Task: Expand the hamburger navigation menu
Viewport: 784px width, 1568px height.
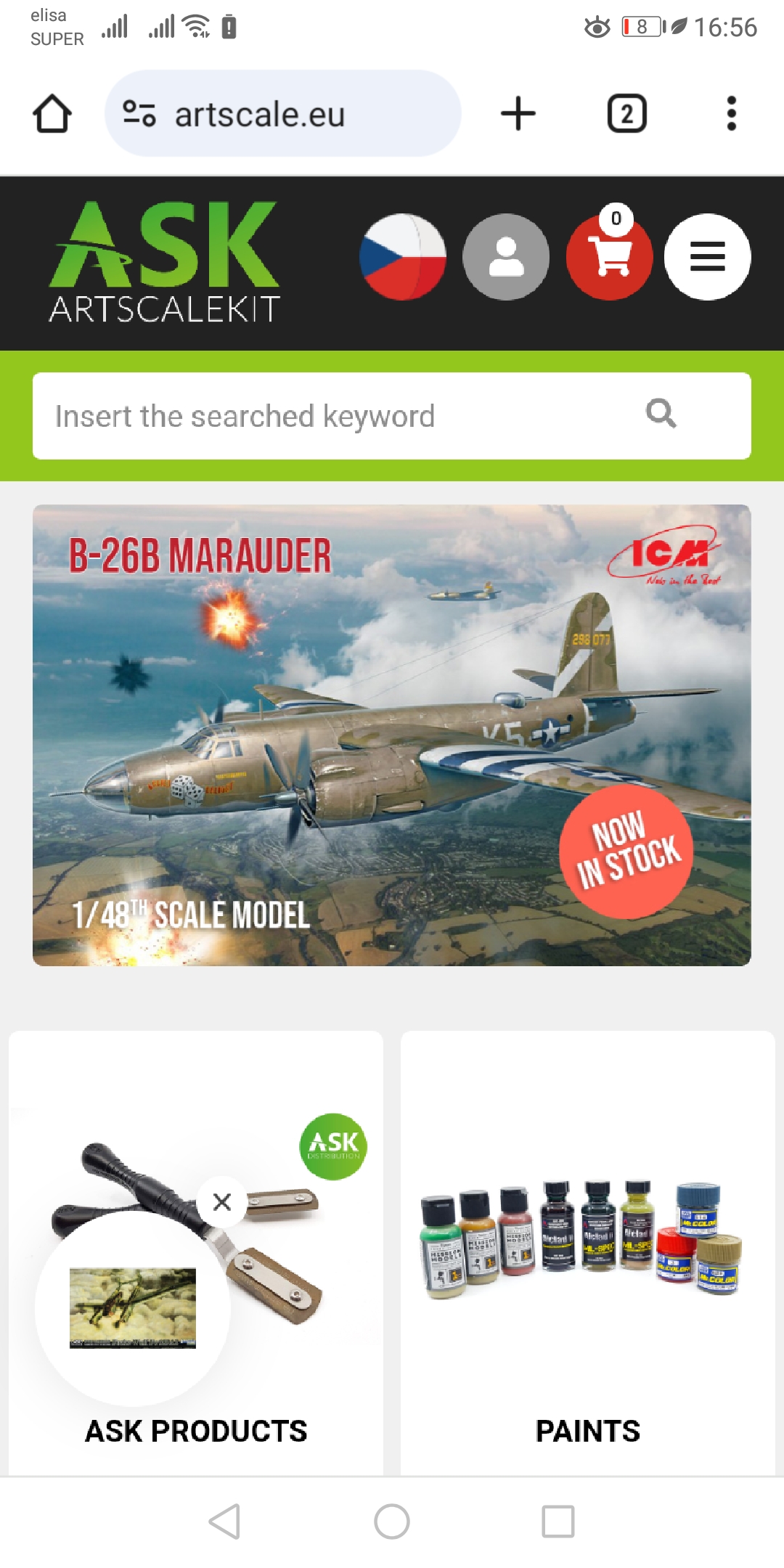Action: tap(708, 257)
